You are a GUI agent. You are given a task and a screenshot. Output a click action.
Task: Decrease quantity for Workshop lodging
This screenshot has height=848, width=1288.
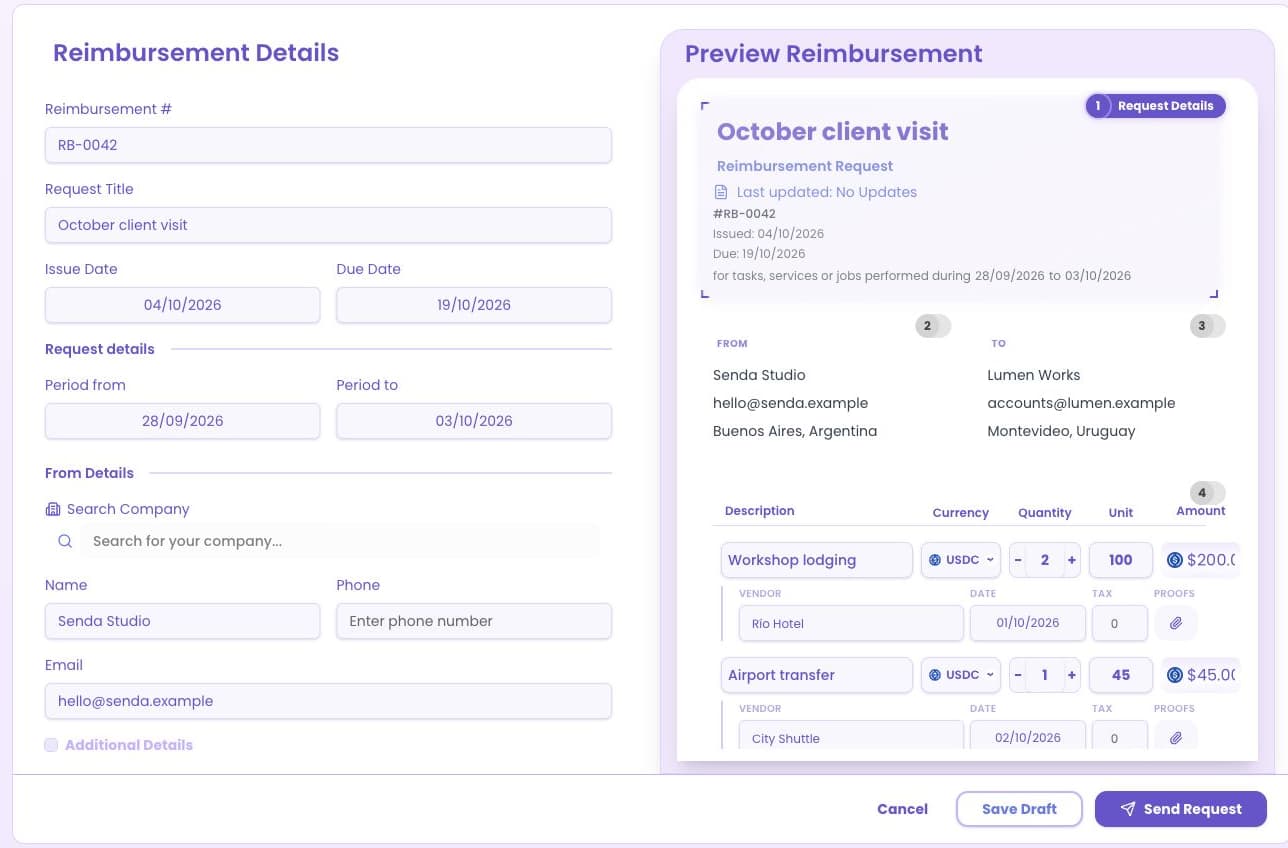pyautogui.click(x=1018, y=560)
